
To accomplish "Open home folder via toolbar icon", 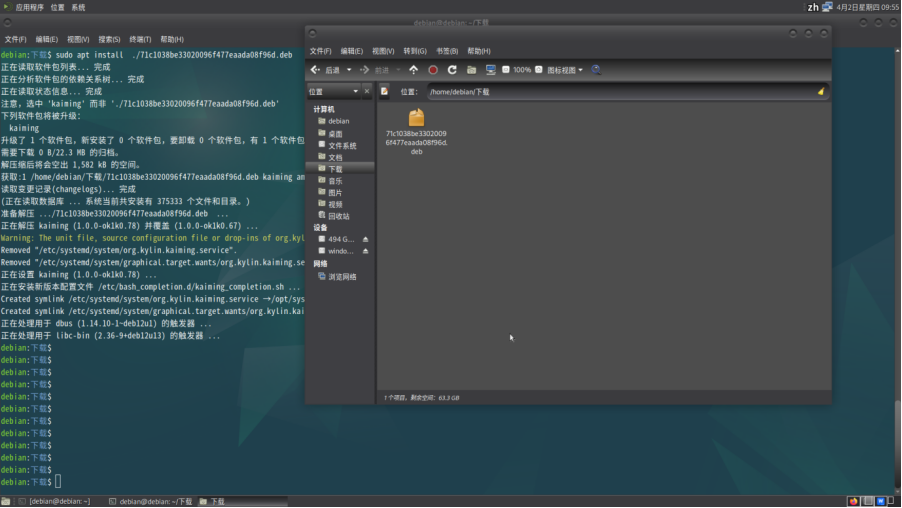I will point(471,70).
